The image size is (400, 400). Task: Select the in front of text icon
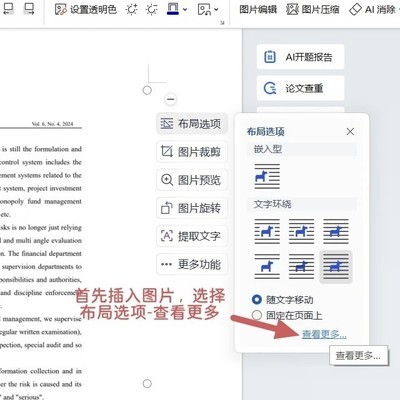336,267
